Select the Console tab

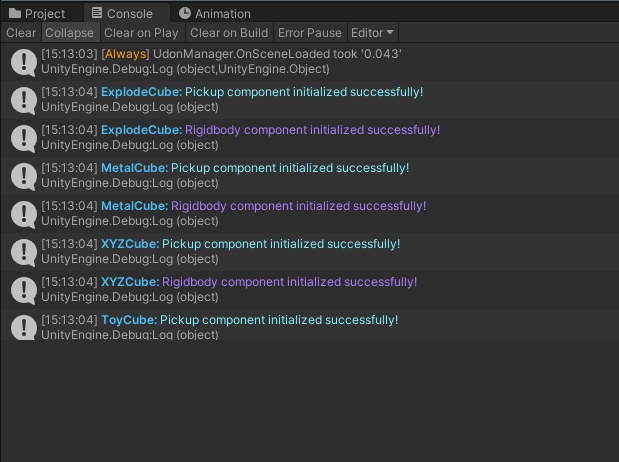click(x=122, y=13)
